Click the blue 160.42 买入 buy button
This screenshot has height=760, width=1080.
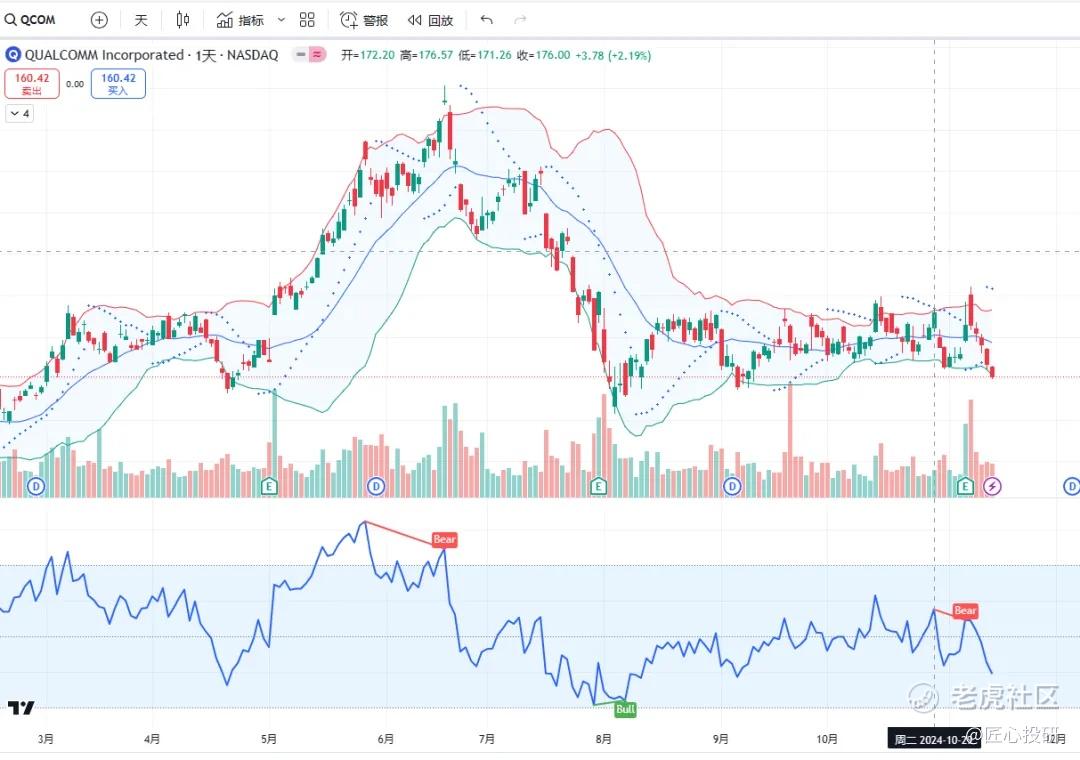[118, 83]
